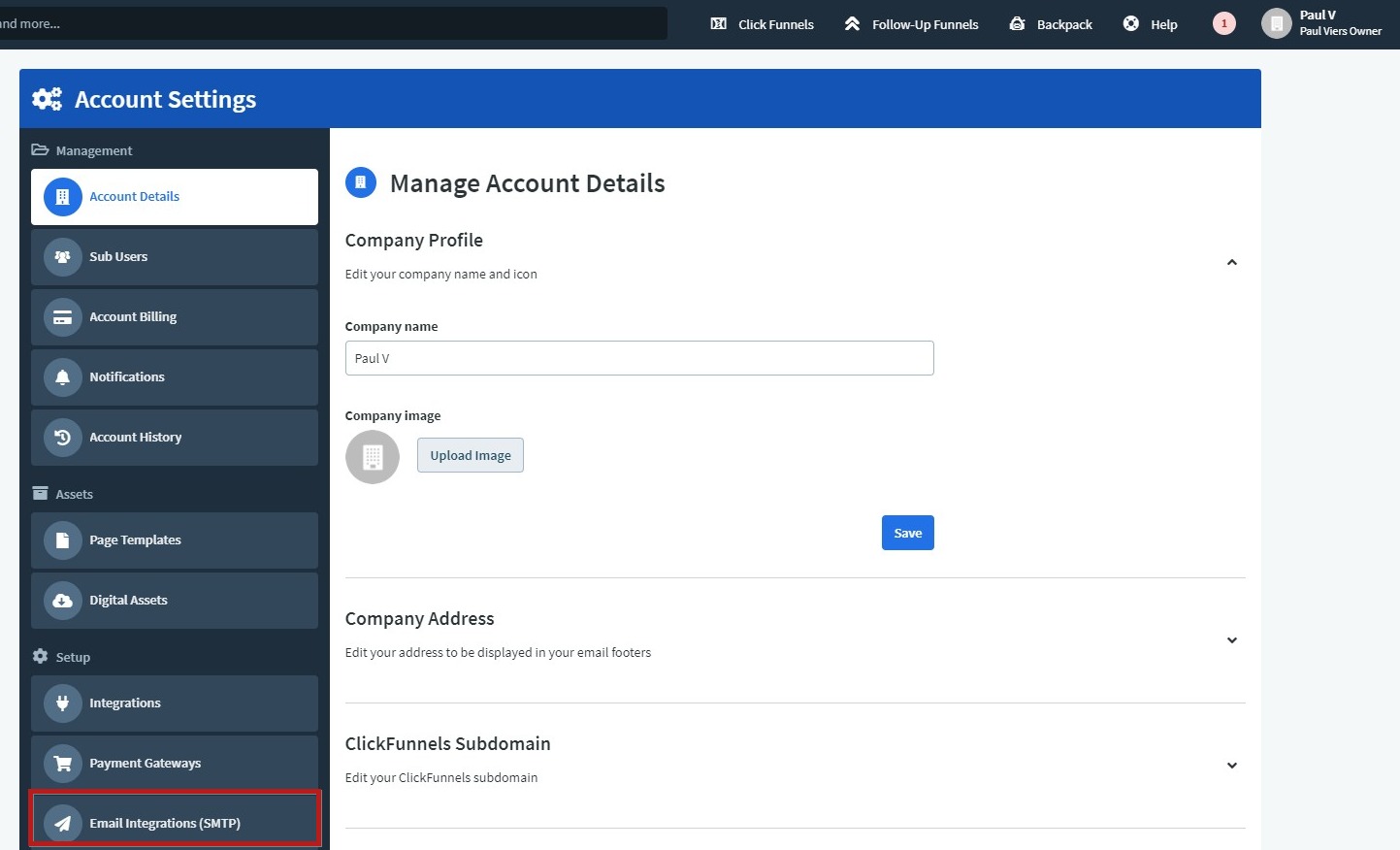Open the notification badge showing 1
Viewport: 1400px width, 850px height.
(1224, 24)
